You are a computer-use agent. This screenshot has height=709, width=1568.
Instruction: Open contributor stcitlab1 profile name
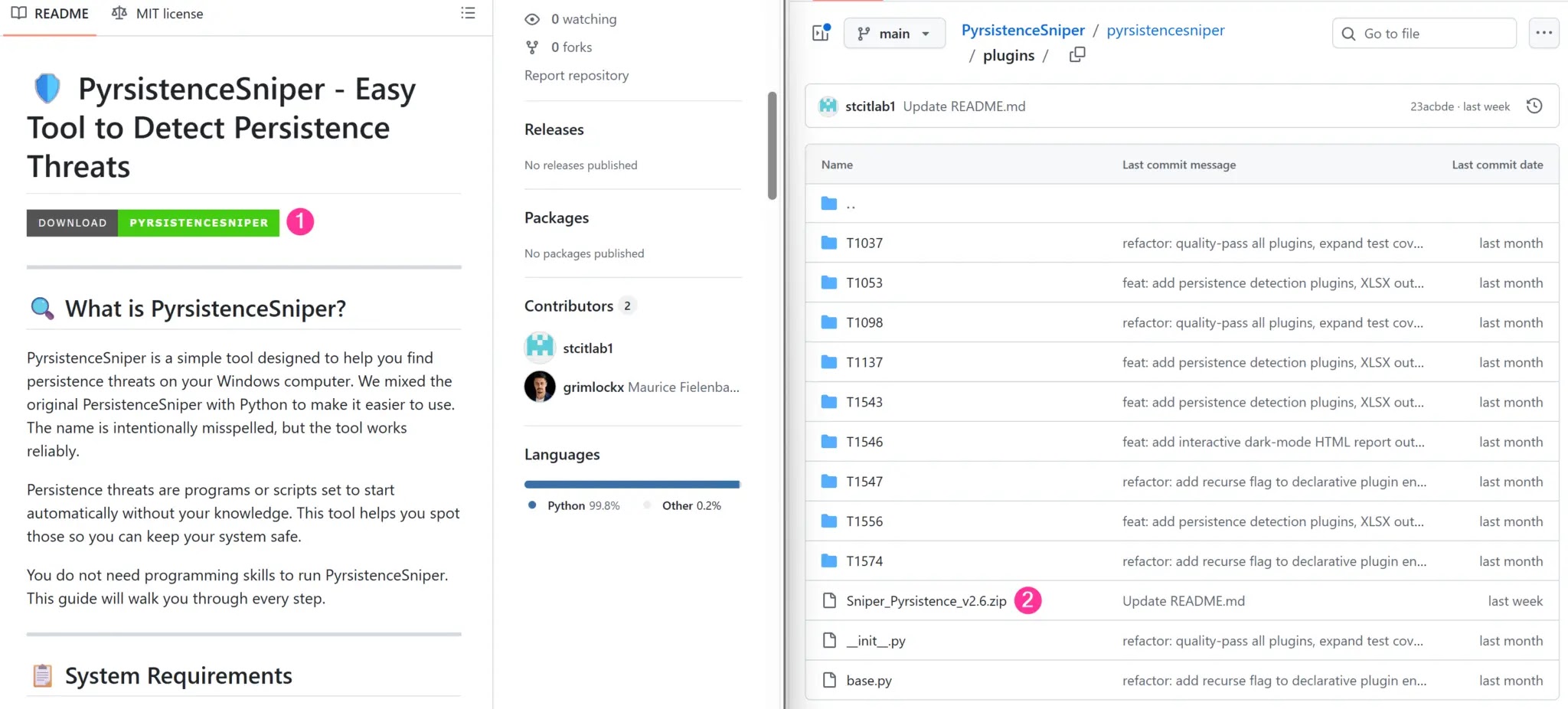click(588, 348)
